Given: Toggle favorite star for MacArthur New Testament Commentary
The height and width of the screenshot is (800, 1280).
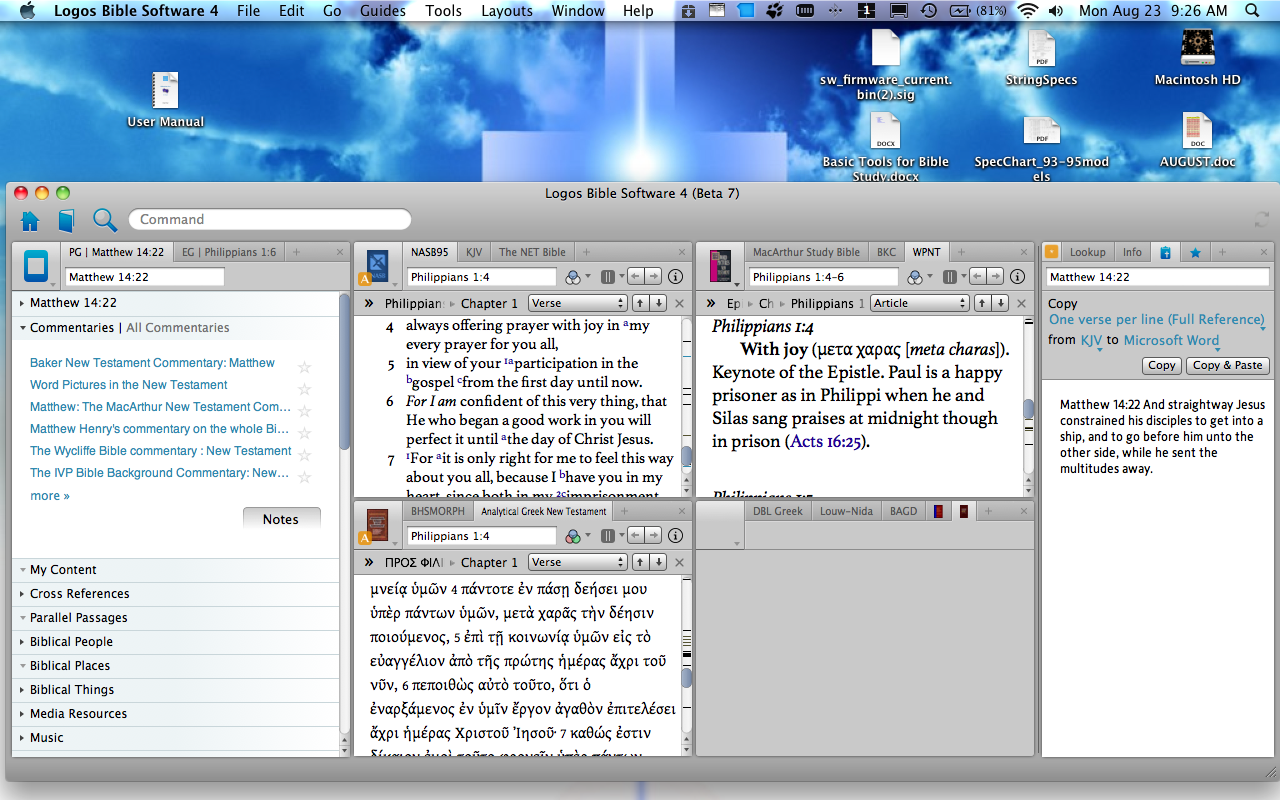Looking at the screenshot, I should [305, 410].
